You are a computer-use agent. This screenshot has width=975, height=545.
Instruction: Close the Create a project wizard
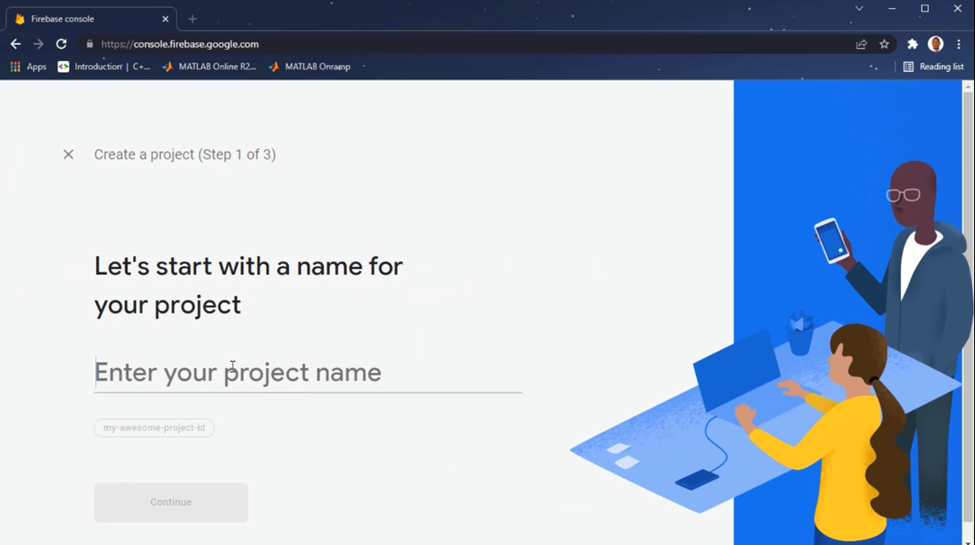pyautogui.click(x=68, y=154)
